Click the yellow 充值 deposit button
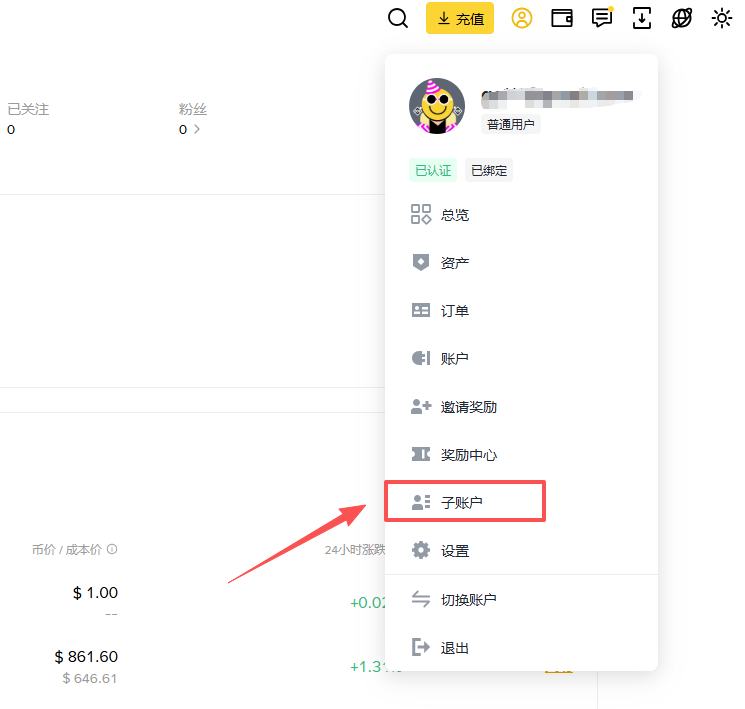 [459, 18]
